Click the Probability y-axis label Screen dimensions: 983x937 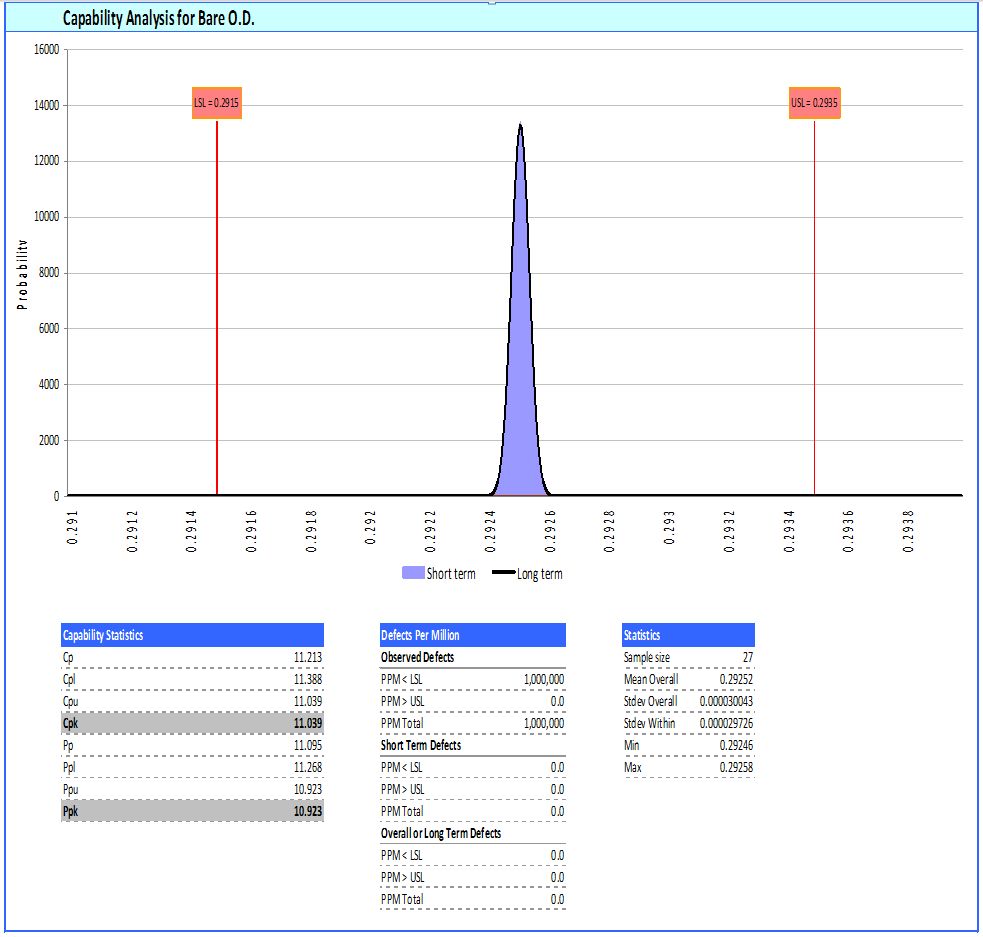tap(21, 274)
